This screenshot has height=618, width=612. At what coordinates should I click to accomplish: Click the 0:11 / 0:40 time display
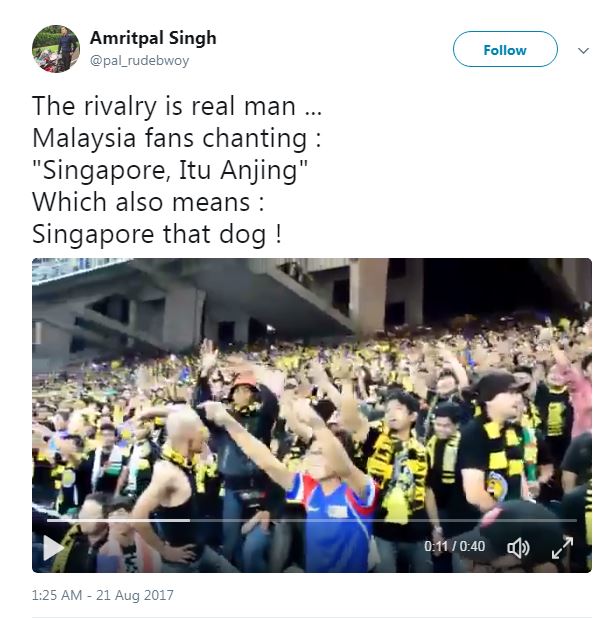click(x=454, y=547)
